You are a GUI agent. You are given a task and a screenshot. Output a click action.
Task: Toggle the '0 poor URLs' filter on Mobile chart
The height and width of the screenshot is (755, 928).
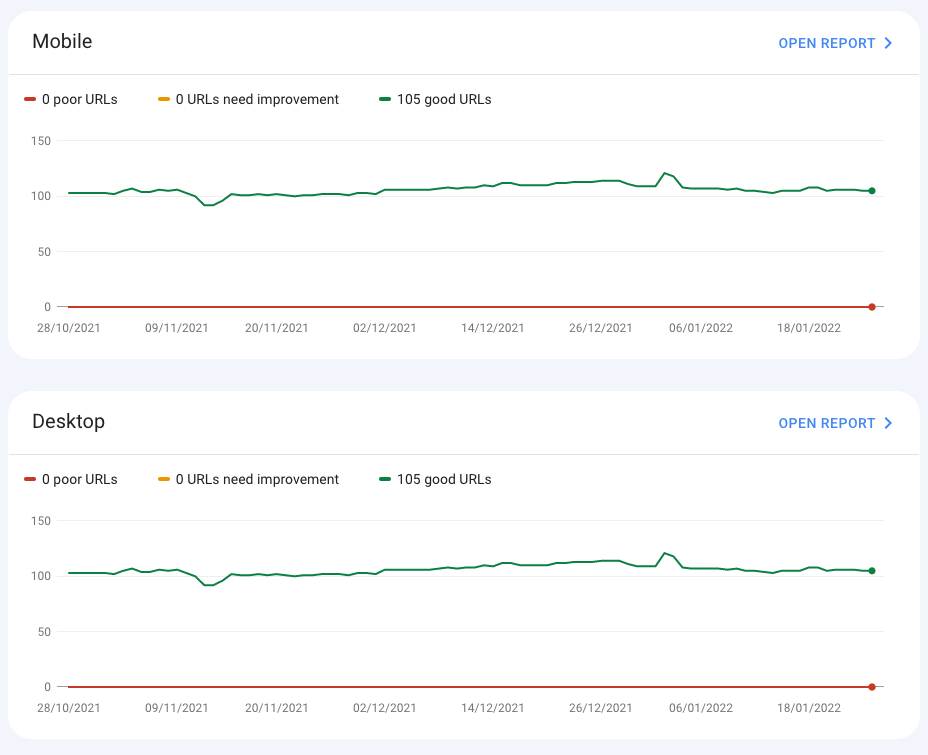pyautogui.click(x=70, y=99)
